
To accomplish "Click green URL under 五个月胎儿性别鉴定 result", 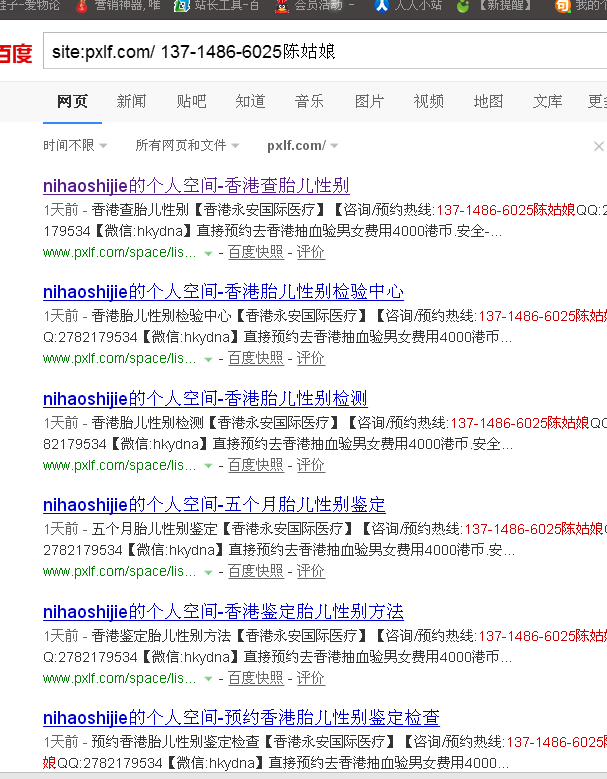I will pos(119,571).
